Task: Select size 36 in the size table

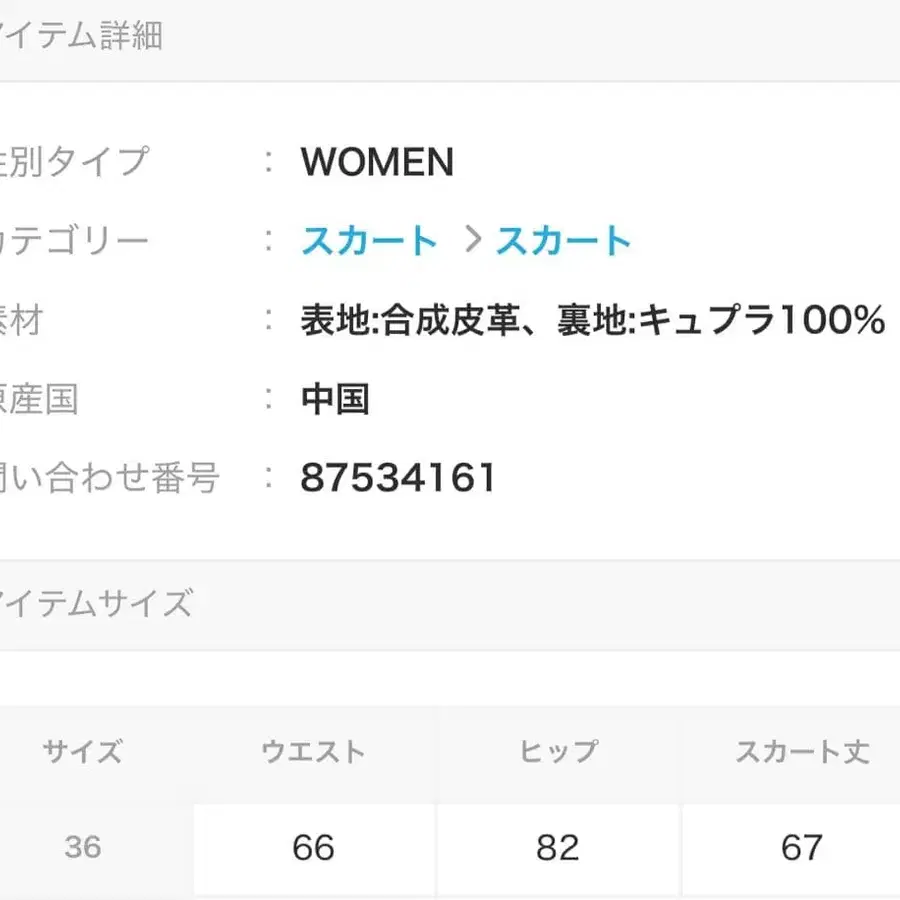Action: click(82, 848)
